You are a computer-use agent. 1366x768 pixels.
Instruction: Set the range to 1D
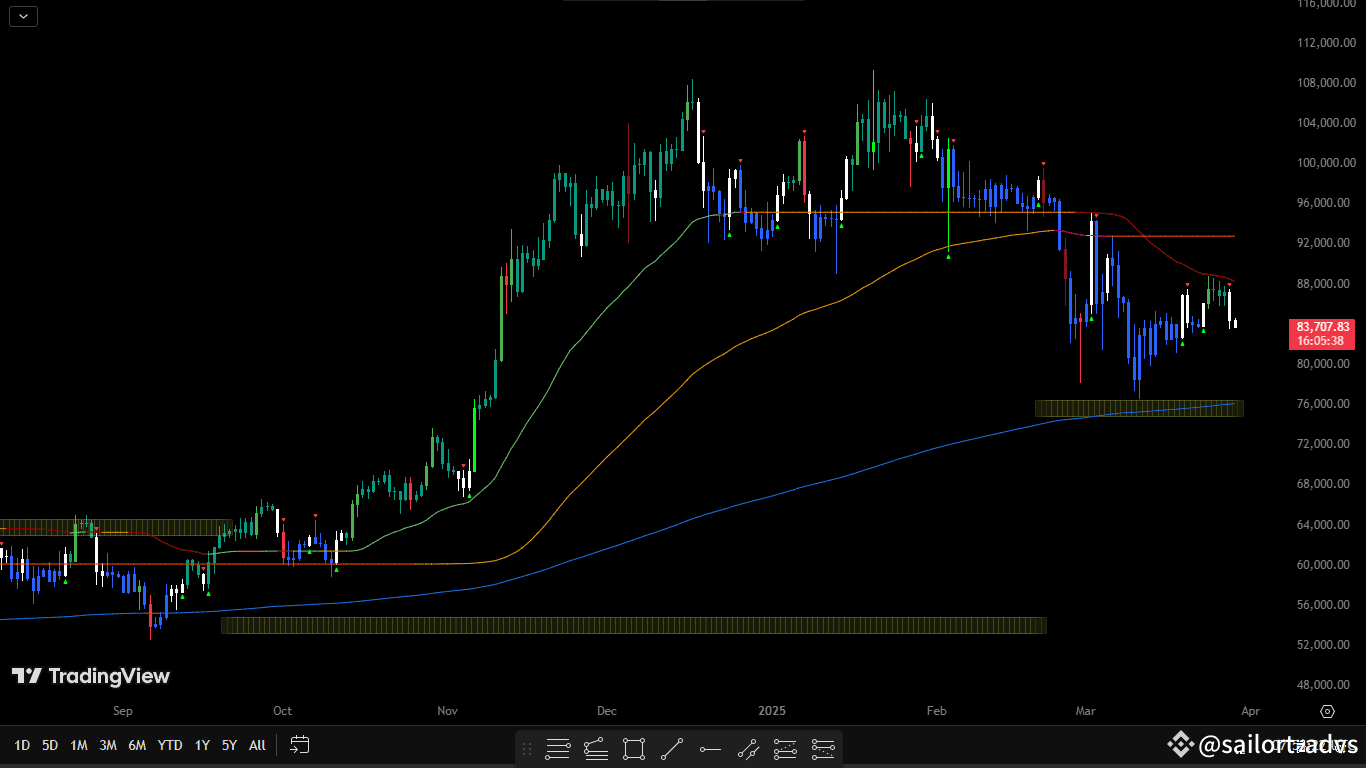click(22, 745)
